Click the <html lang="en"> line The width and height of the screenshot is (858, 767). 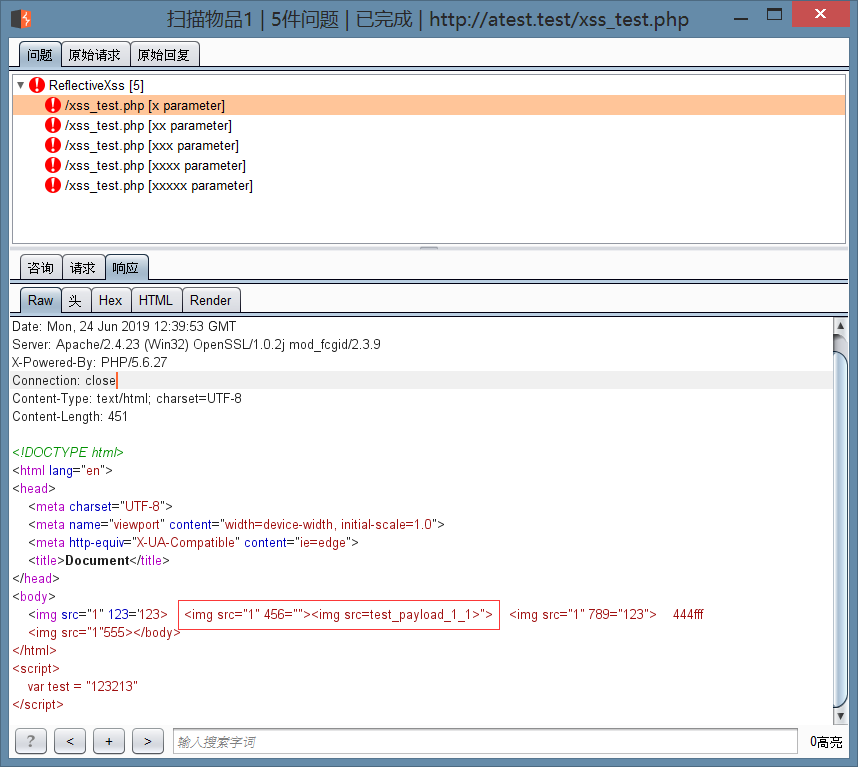62,470
